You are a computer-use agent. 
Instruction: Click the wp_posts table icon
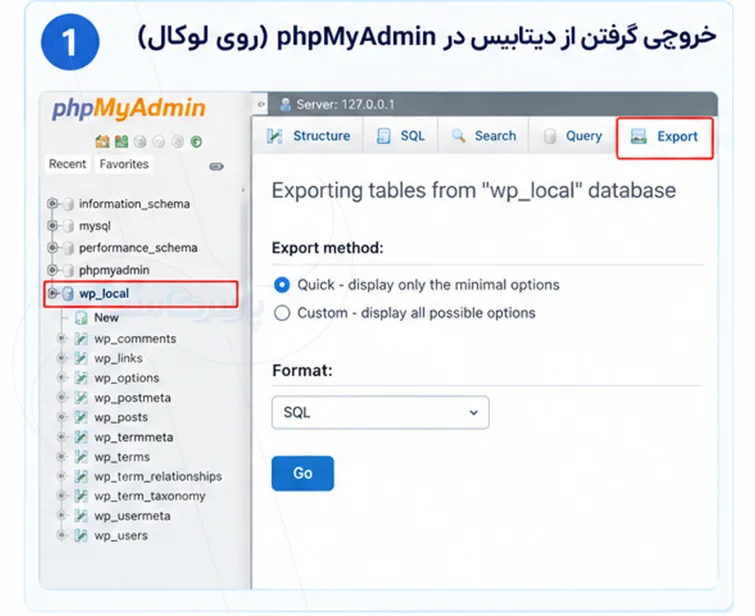click(81, 417)
